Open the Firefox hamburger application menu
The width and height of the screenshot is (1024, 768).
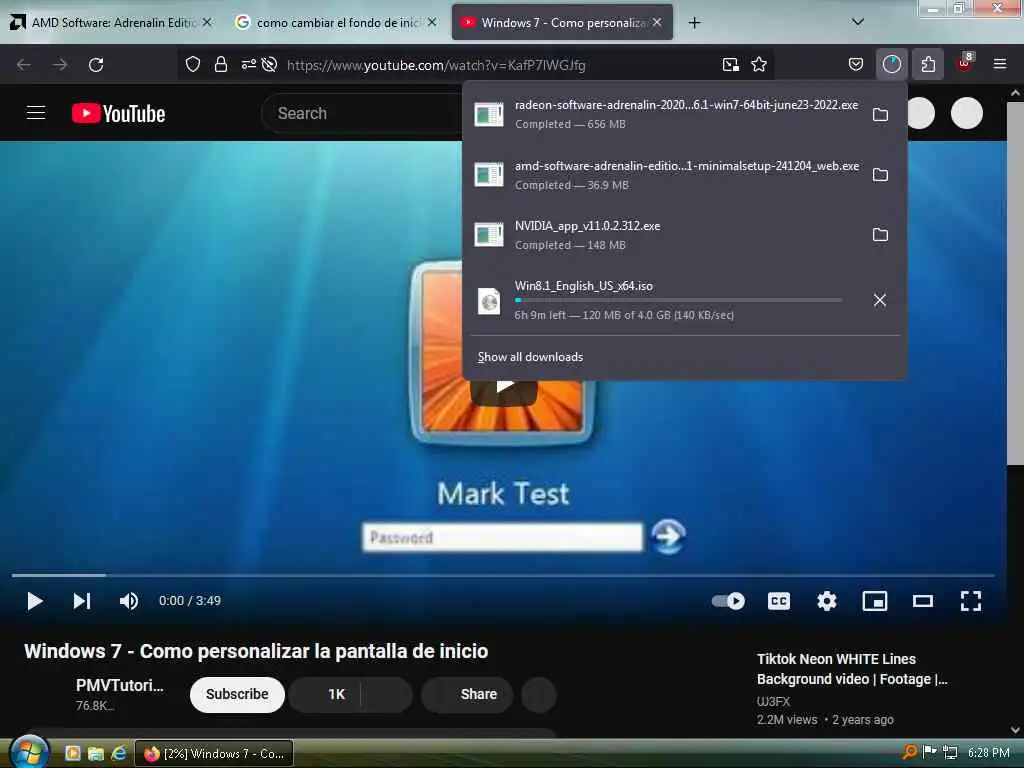pyautogui.click(x=1000, y=65)
